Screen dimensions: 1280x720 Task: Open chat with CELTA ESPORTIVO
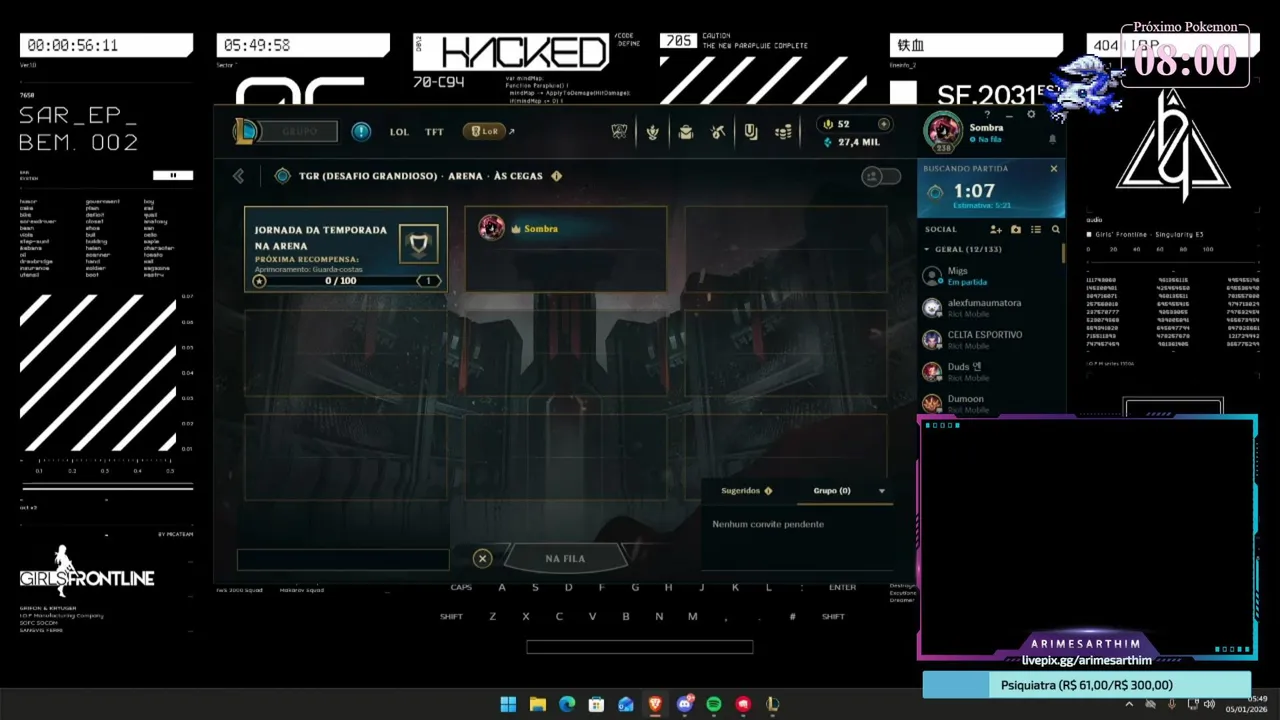(988, 339)
